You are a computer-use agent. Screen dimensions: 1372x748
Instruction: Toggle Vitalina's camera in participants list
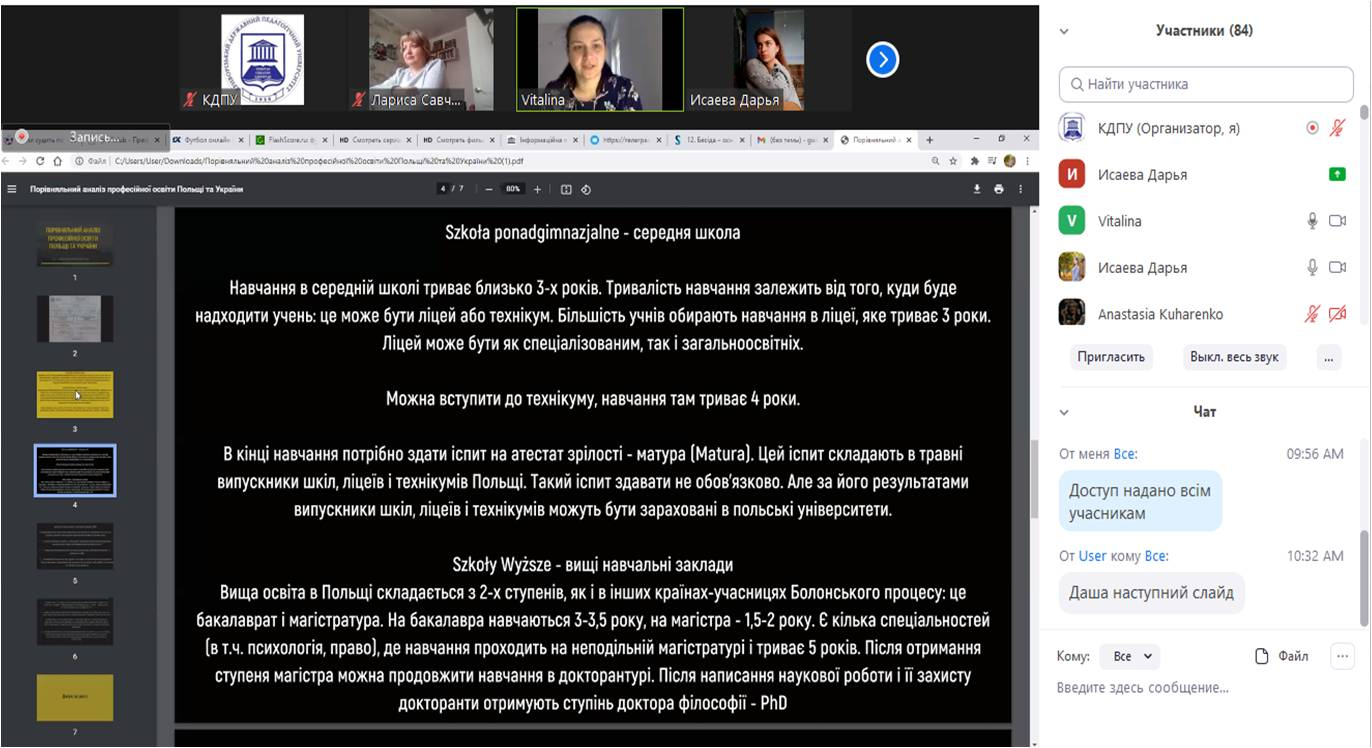pos(1337,221)
